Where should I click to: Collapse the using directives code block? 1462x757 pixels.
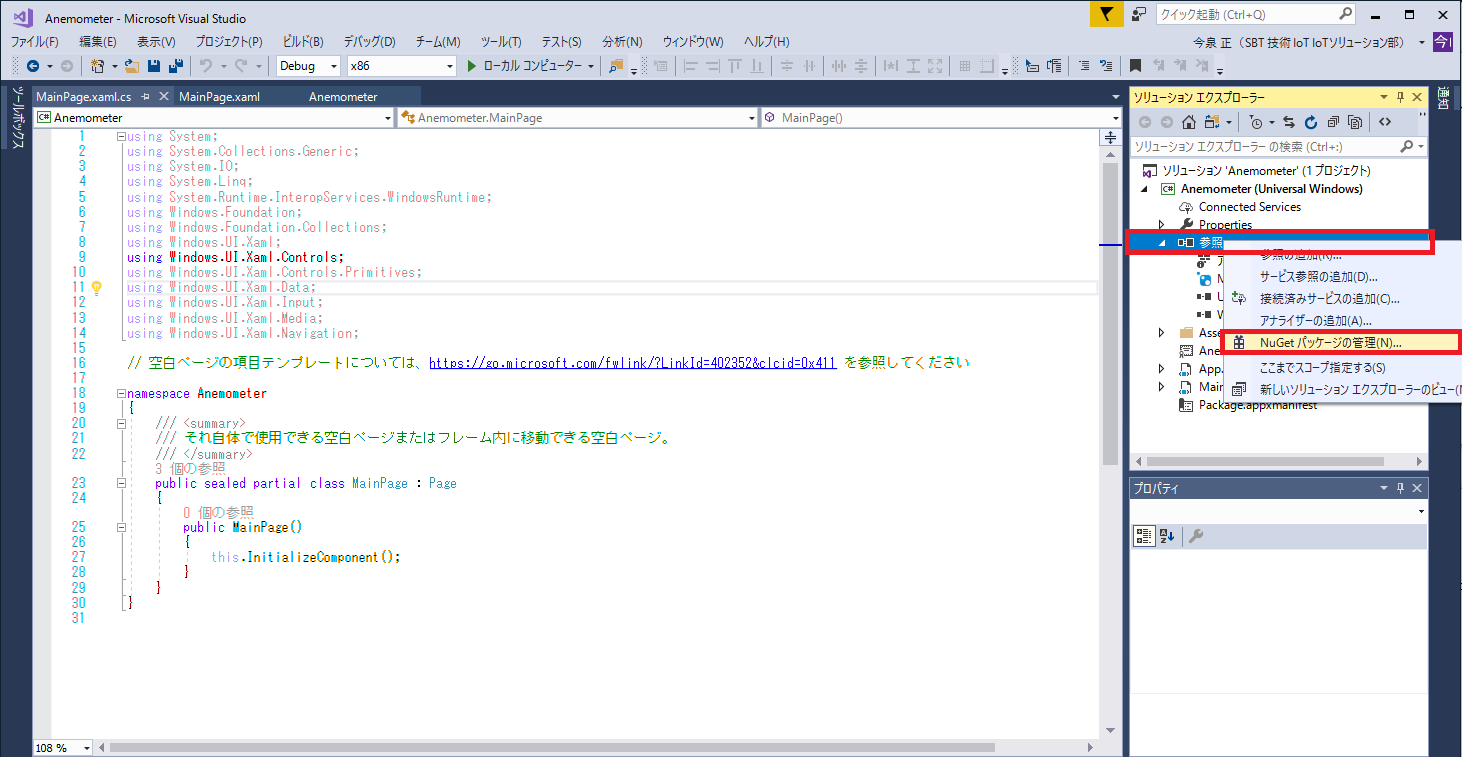(121, 136)
